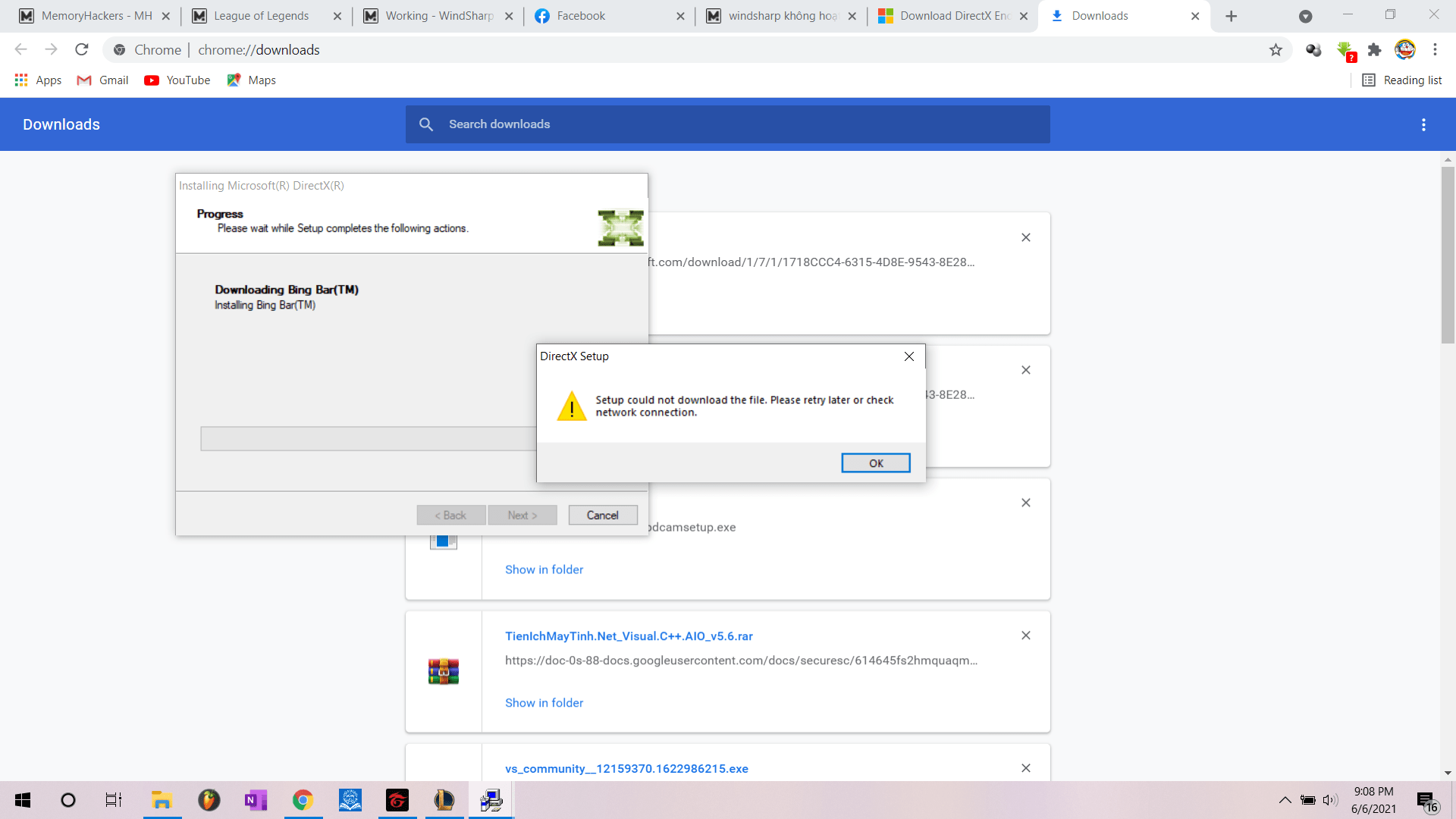
Task: Go back to previous page
Action: pos(20,49)
